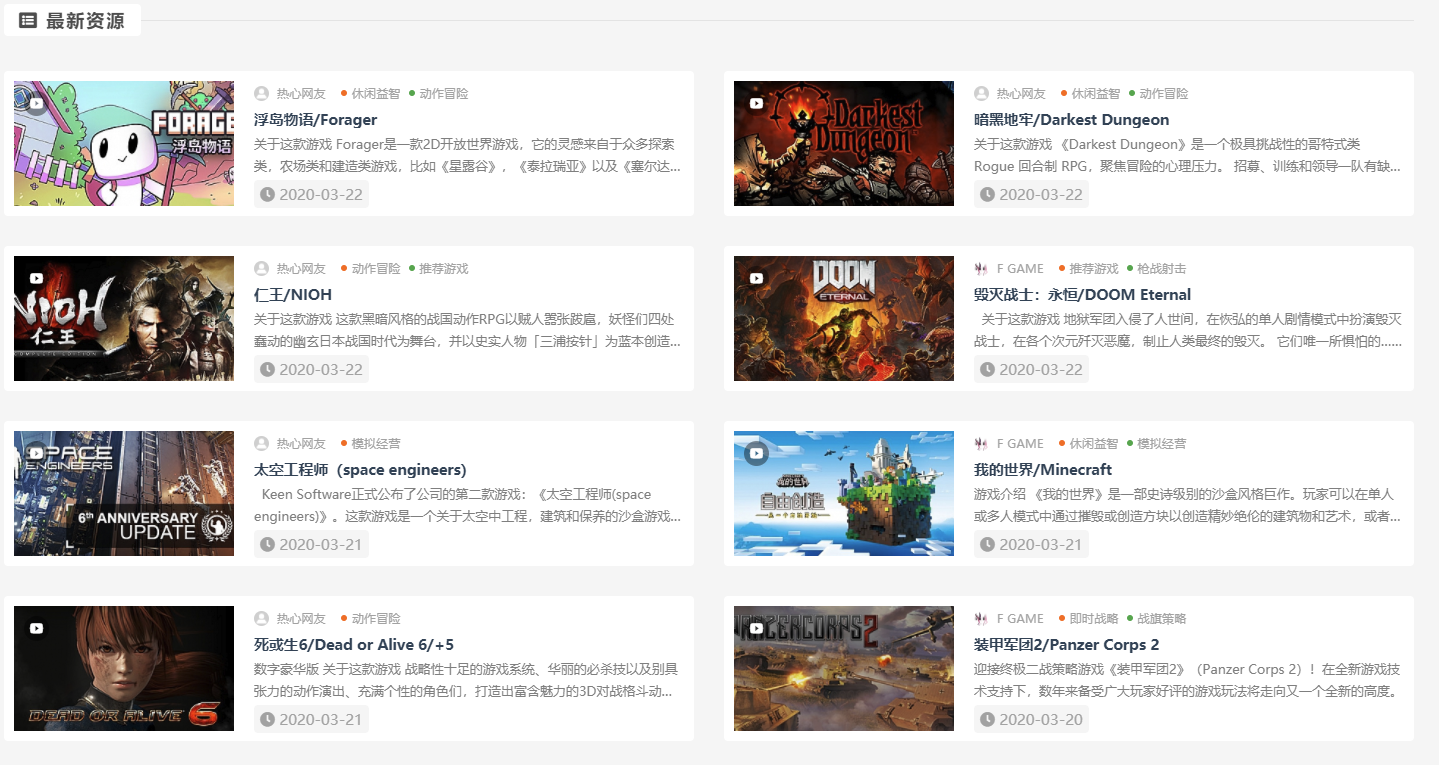Select 模拟经营 tag in the 太空工程师 card
Screen dimensions: 1439x765
pyautogui.click(x=375, y=444)
